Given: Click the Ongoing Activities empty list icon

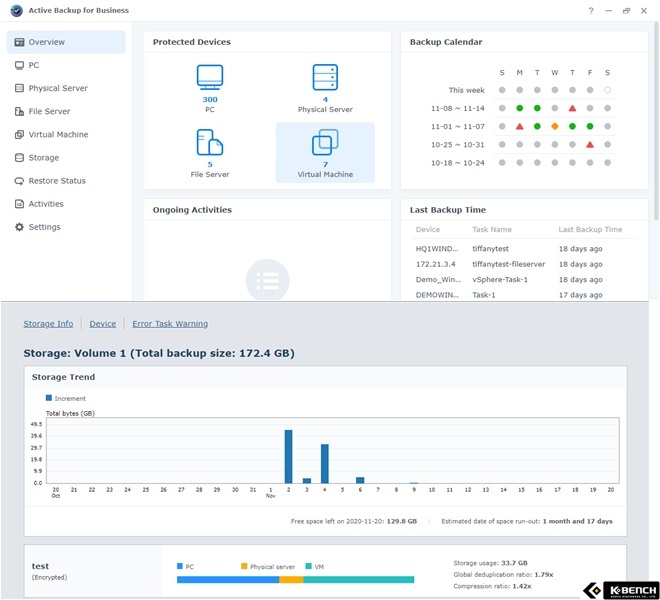Looking at the screenshot, I should pyautogui.click(x=267, y=280).
